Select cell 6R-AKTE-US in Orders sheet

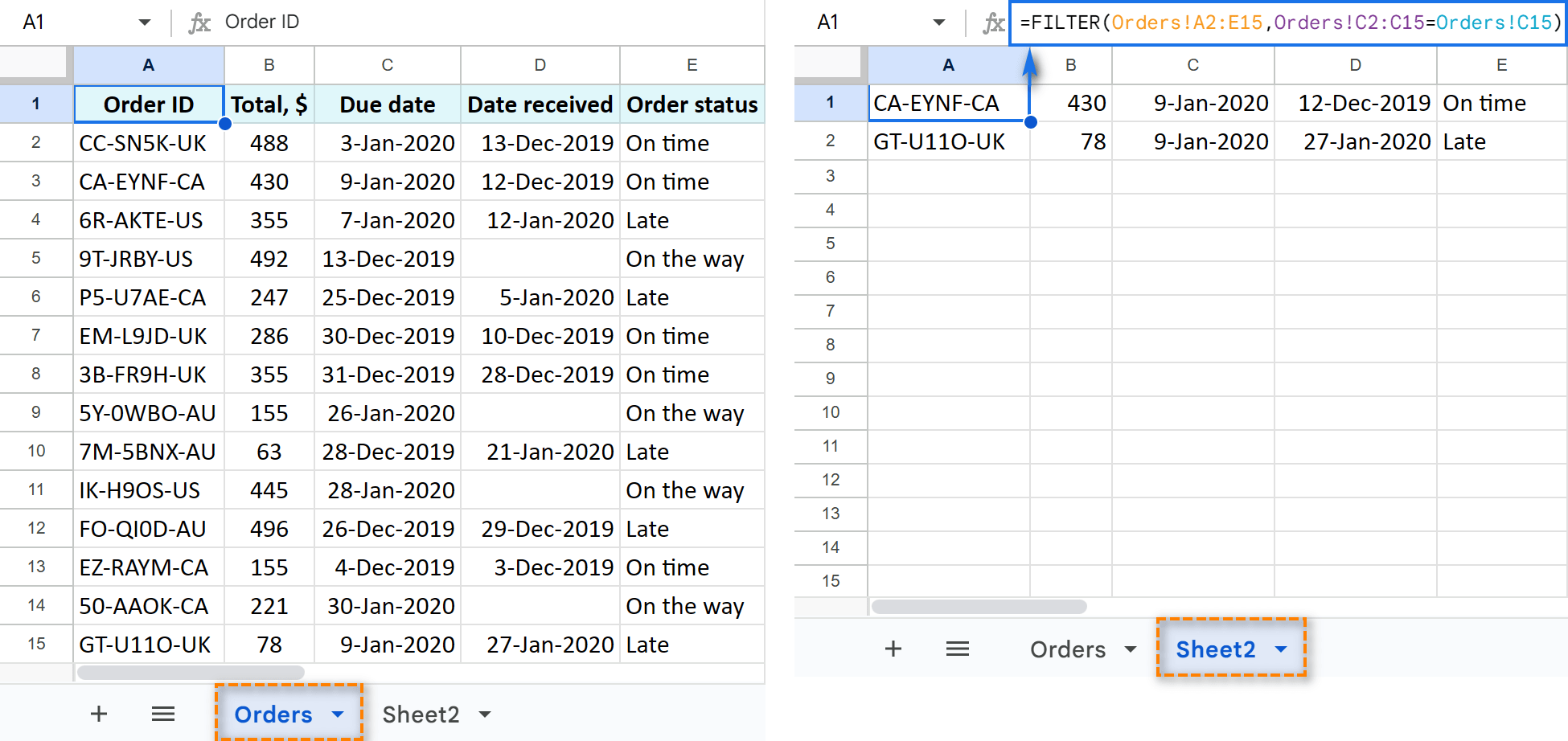149,220
